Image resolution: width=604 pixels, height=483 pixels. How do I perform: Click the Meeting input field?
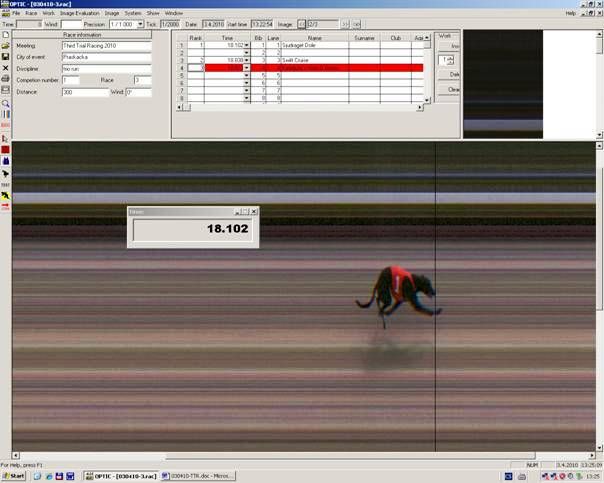tap(107, 46)
